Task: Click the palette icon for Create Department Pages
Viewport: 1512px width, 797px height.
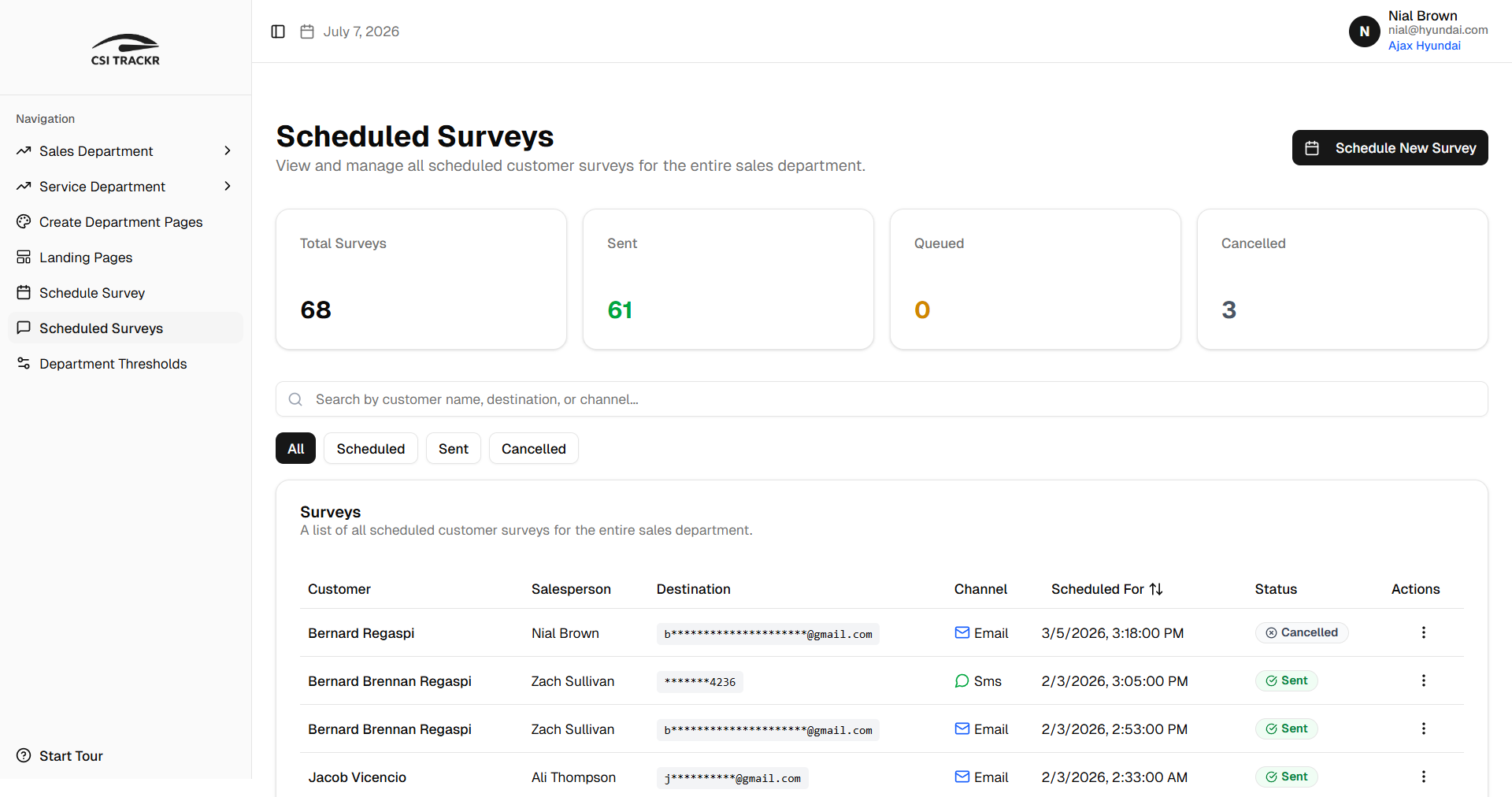Action: click(24, 221)
